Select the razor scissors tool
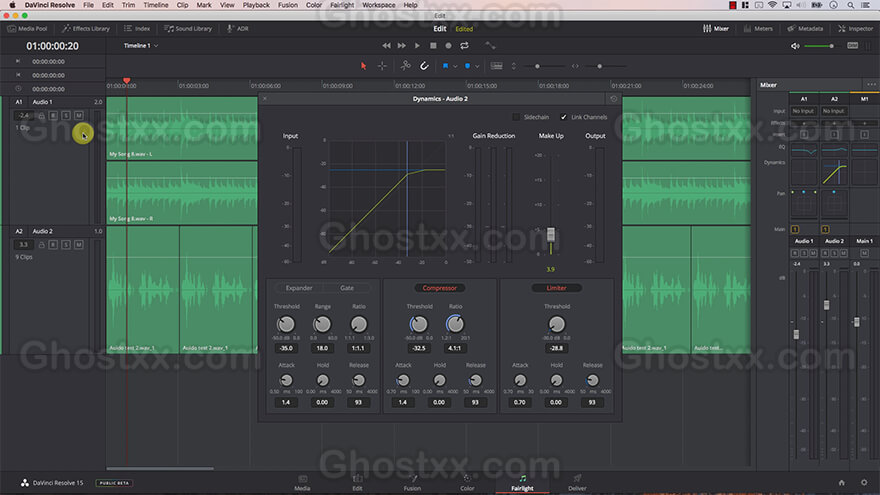 (x=405, y=66)
